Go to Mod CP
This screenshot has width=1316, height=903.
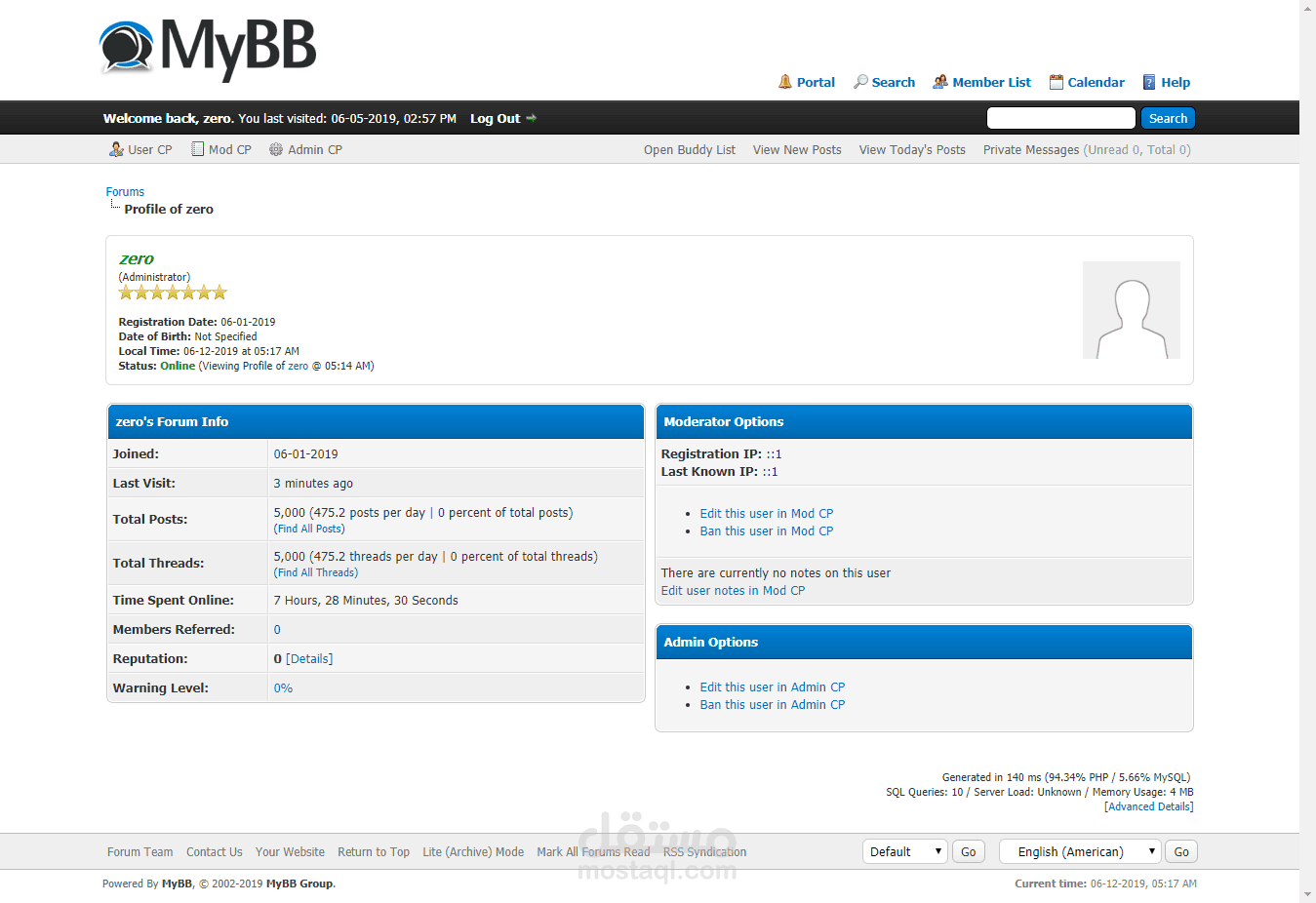click(230, 149)
